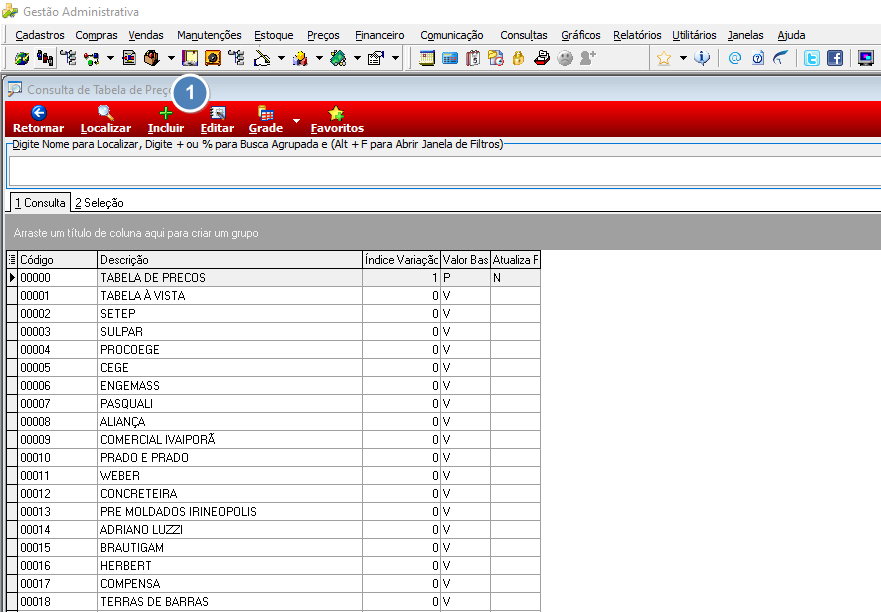Click the day planner icon showing 5
Image resolution: width=881 pixels, height=612 pixels.
point(473,58)
